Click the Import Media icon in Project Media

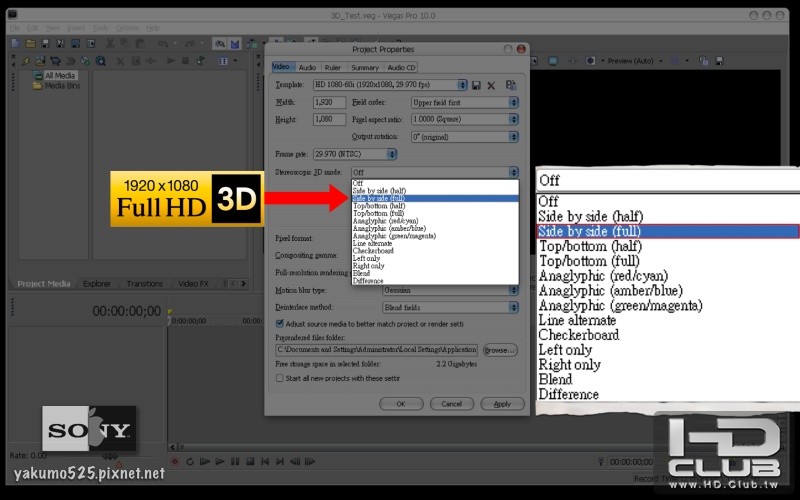(x=40, y=61)
